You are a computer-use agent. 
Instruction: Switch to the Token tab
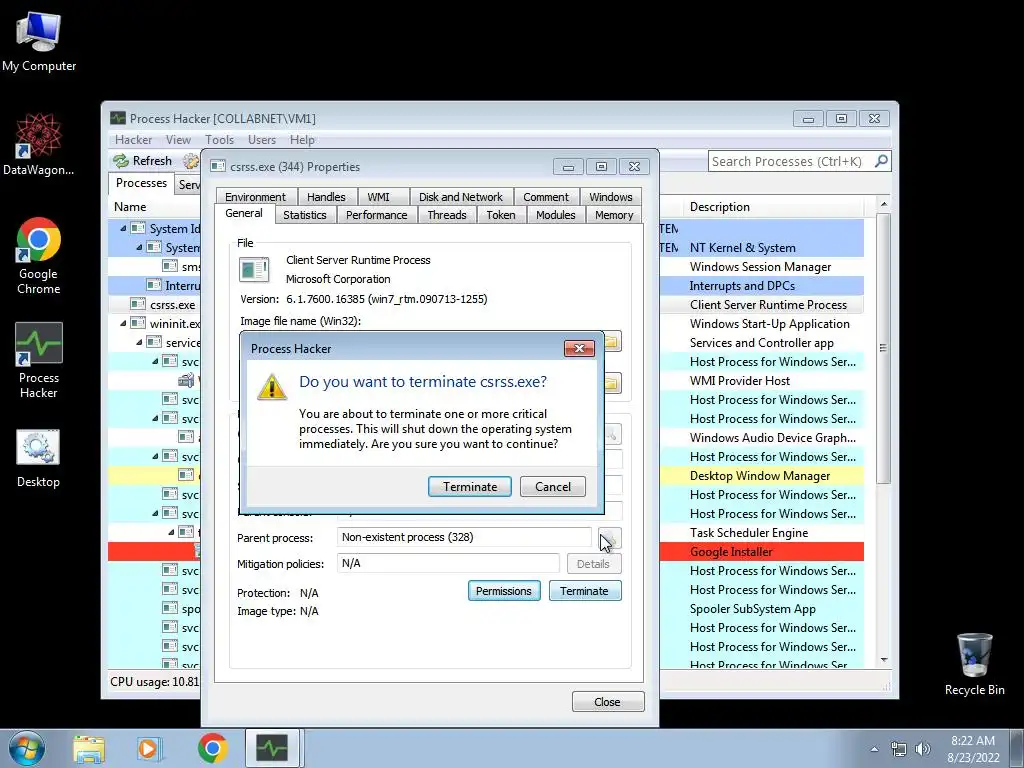click(x=501, y=215)
